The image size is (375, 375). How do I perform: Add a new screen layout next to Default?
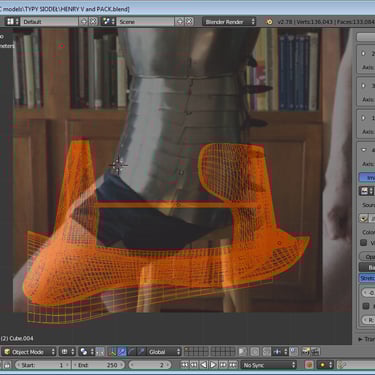(84, 22)
